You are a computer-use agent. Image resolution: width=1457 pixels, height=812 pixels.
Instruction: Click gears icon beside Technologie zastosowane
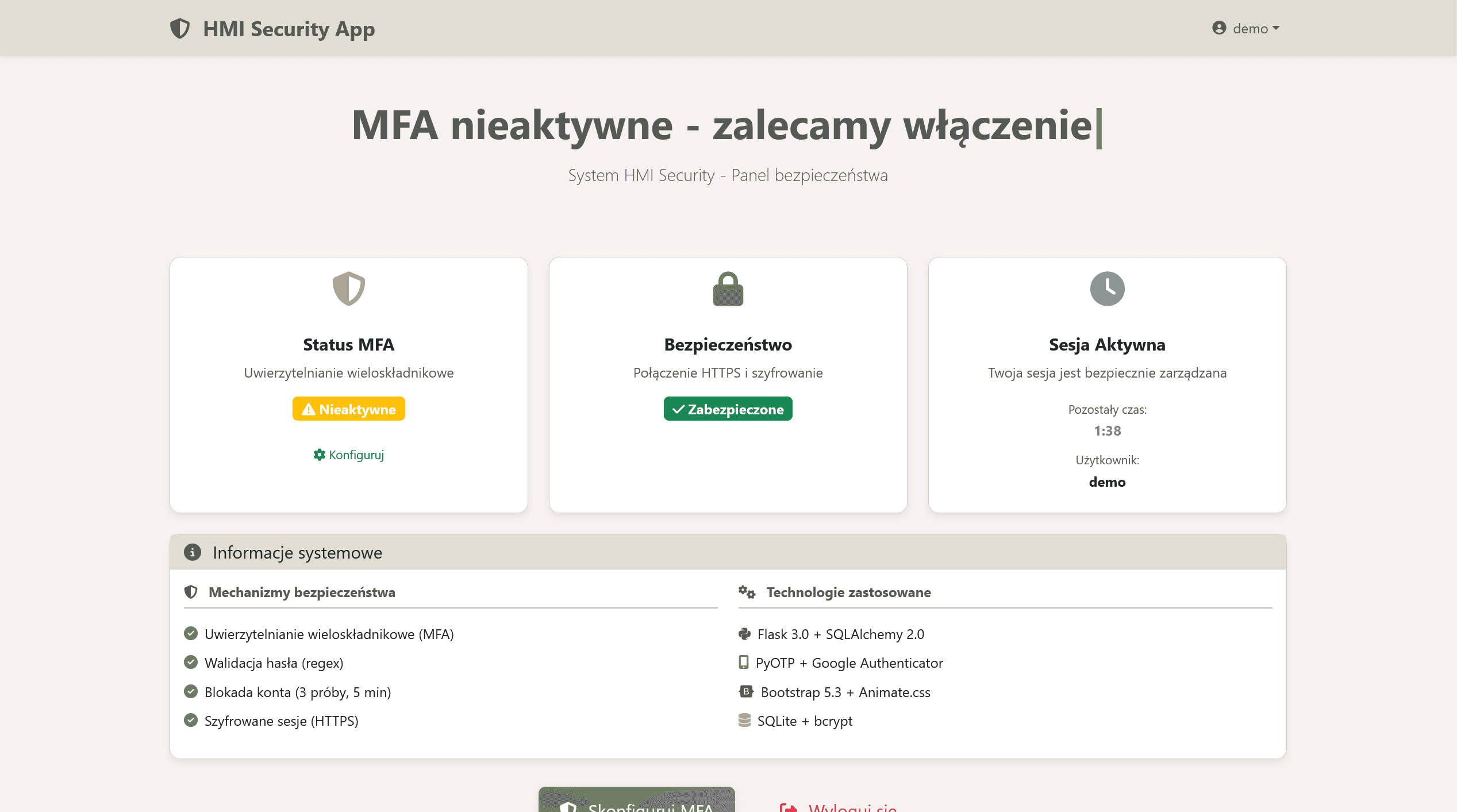tap(747, 592)
